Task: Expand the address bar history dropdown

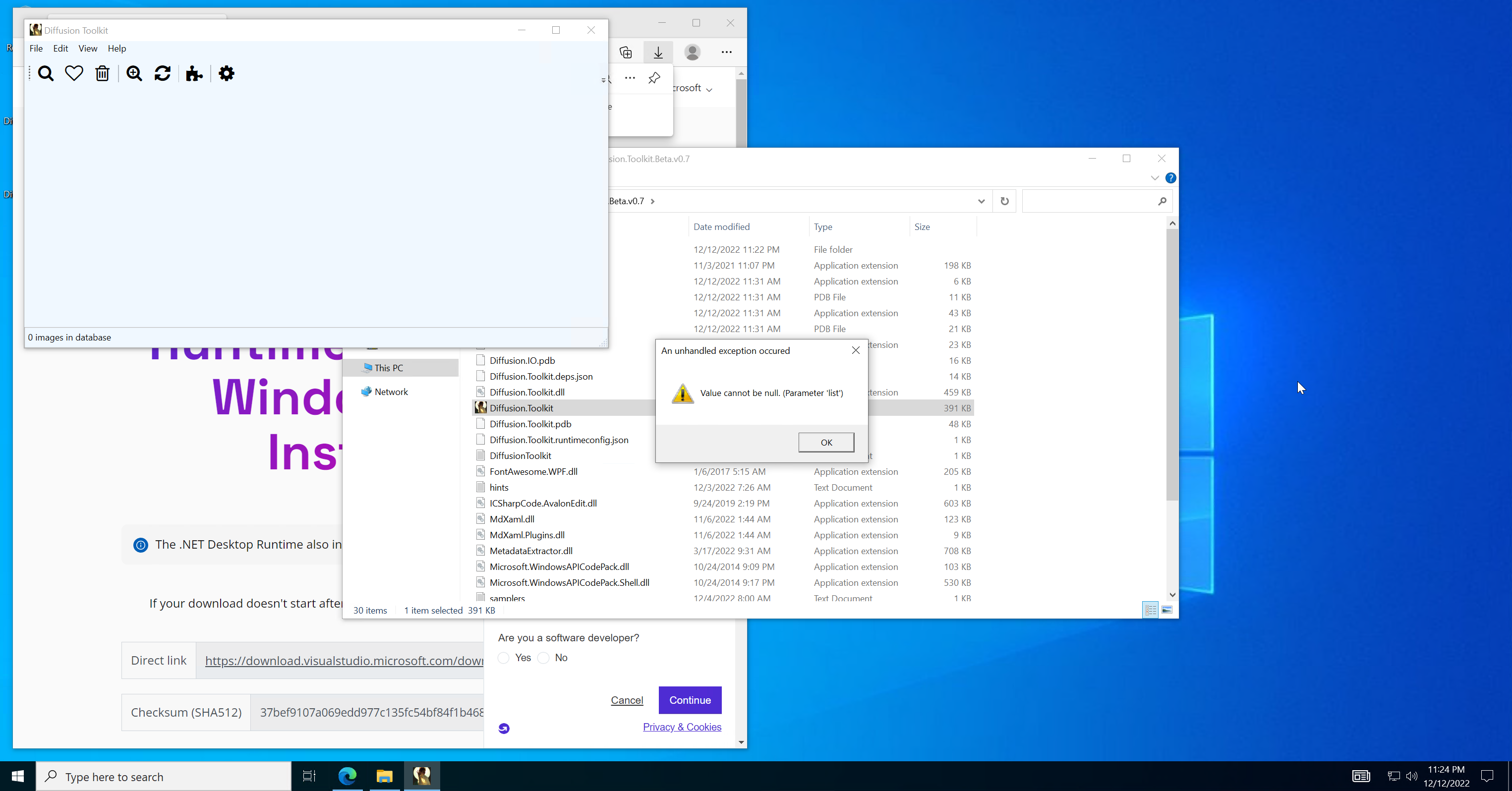Action: (981, 201)
